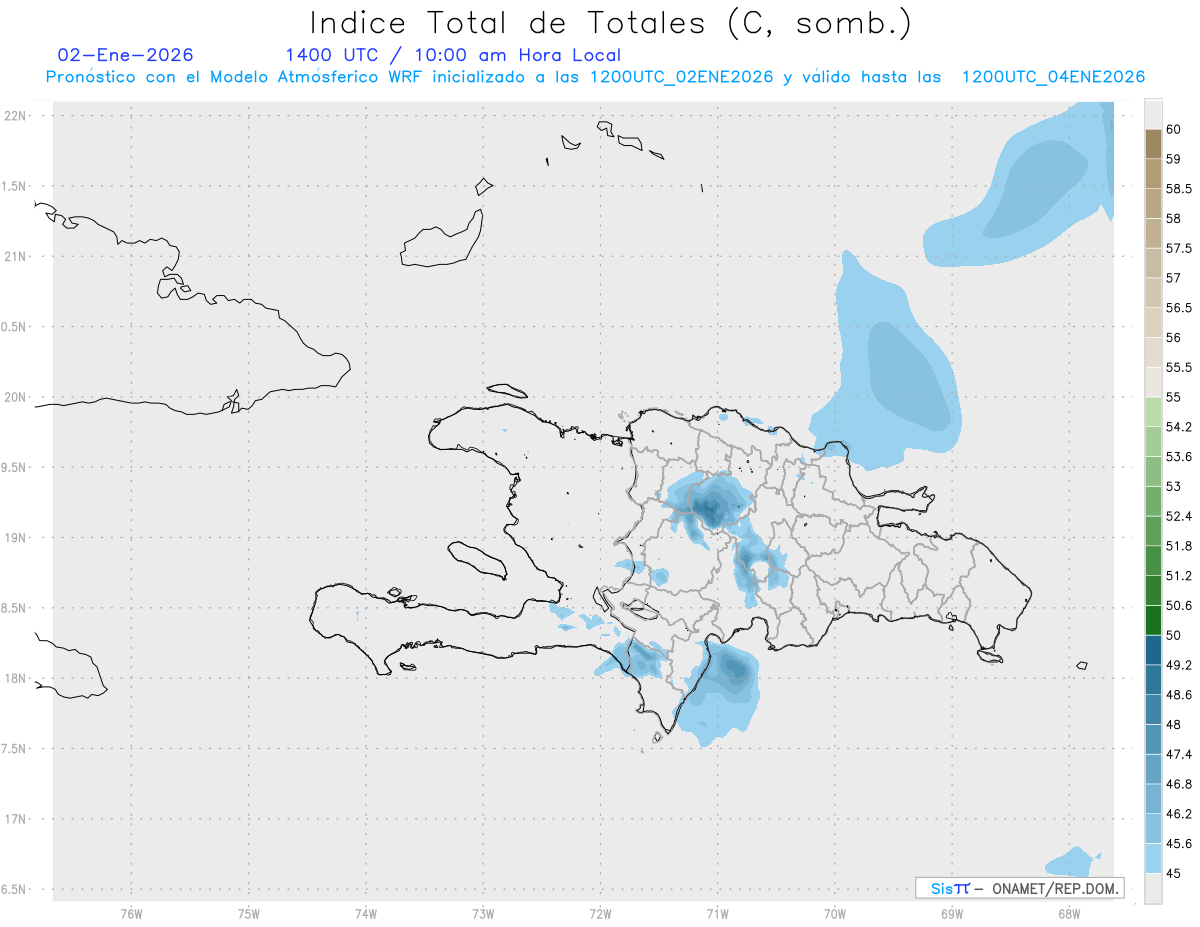Click the '72W' longitude label
This screenshot has height=927, width=1200.
[600, 913]
